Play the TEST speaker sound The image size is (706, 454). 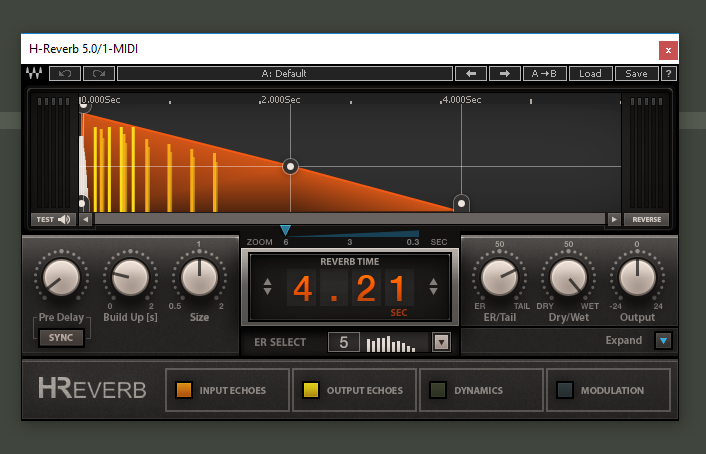pyautogui.click(x=53, y=219)
